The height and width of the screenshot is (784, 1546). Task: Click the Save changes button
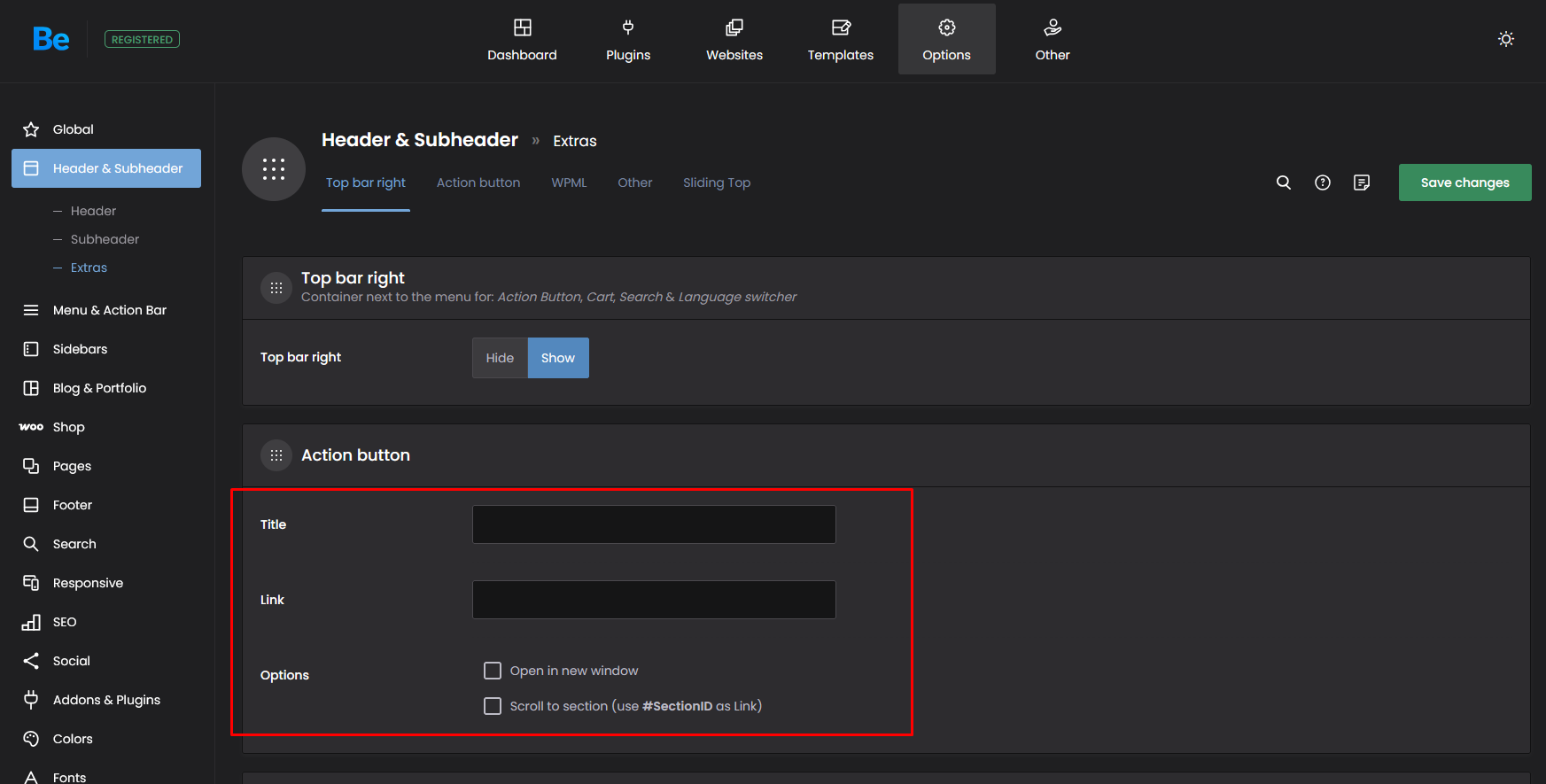click(x=1464, y=182)
